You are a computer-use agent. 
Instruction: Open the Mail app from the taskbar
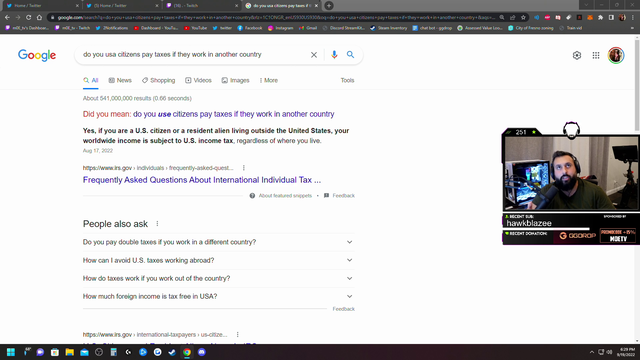click(x=84, y=352)
